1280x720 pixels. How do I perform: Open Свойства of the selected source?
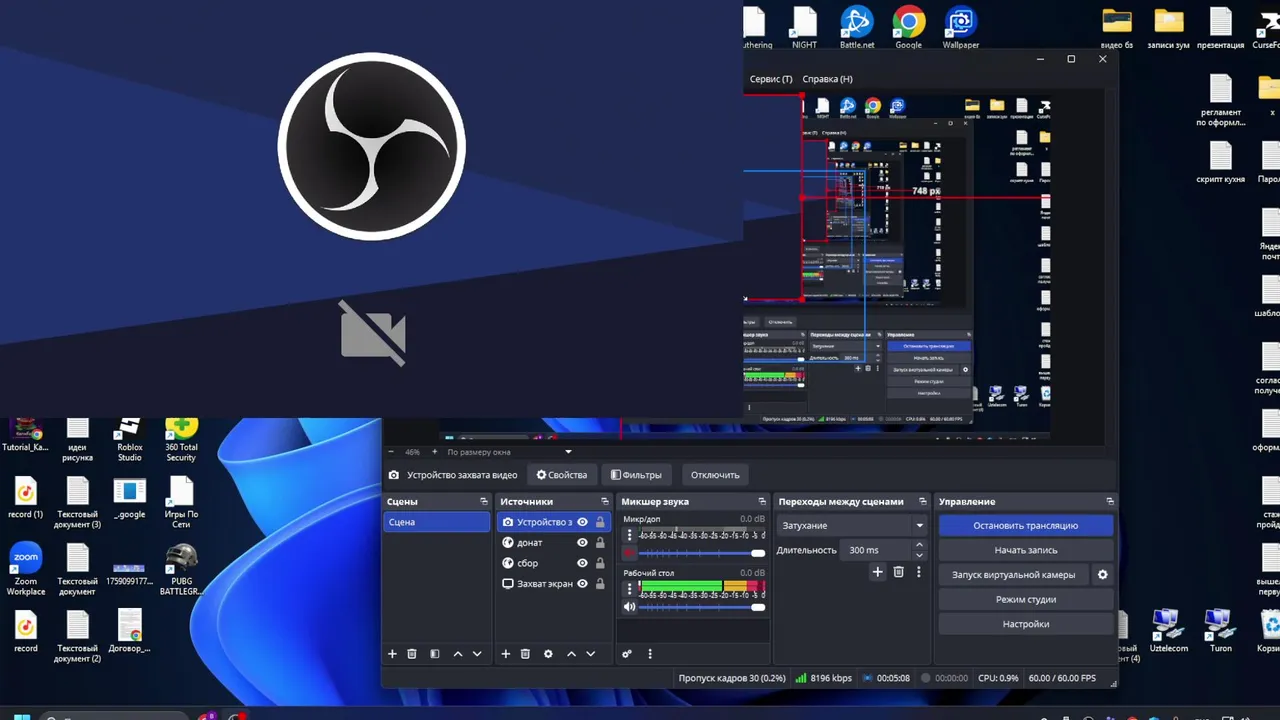tap(562, 475)
